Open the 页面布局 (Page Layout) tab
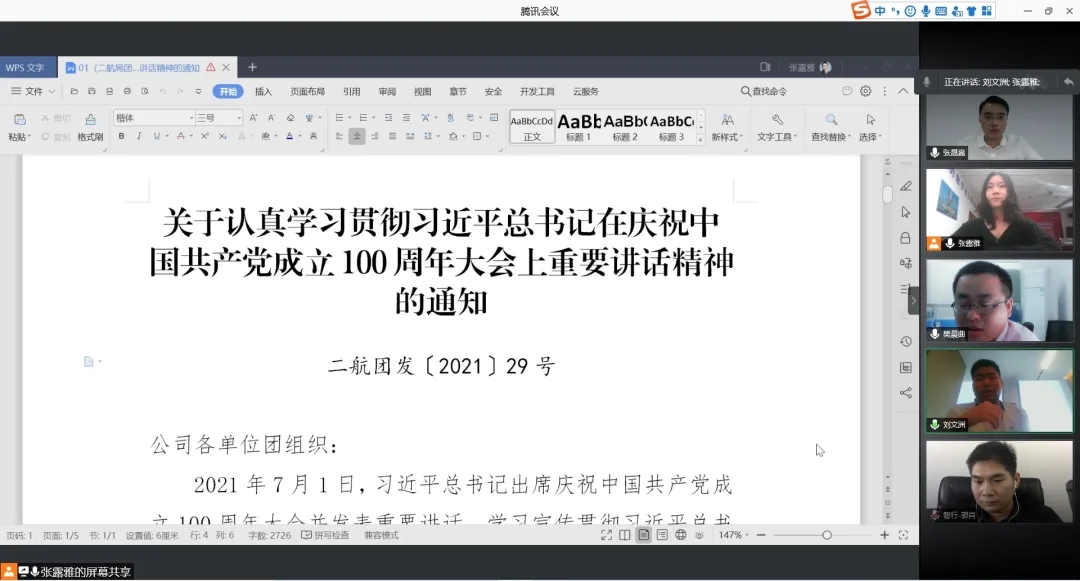This screenshot has width=1080, height=581. click(x=307, y=91)
